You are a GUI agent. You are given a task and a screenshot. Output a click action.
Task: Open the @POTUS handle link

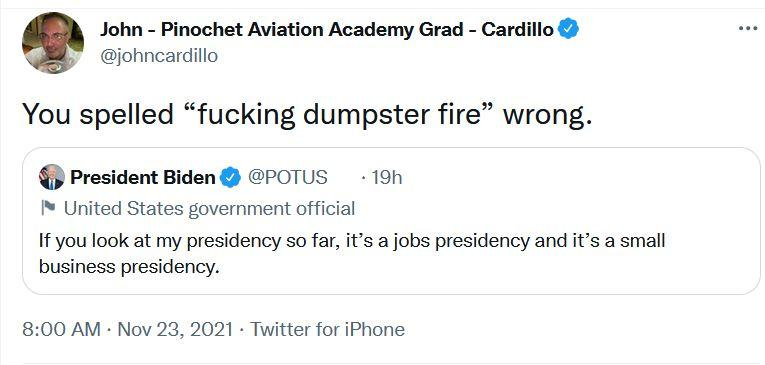(287, 177)
